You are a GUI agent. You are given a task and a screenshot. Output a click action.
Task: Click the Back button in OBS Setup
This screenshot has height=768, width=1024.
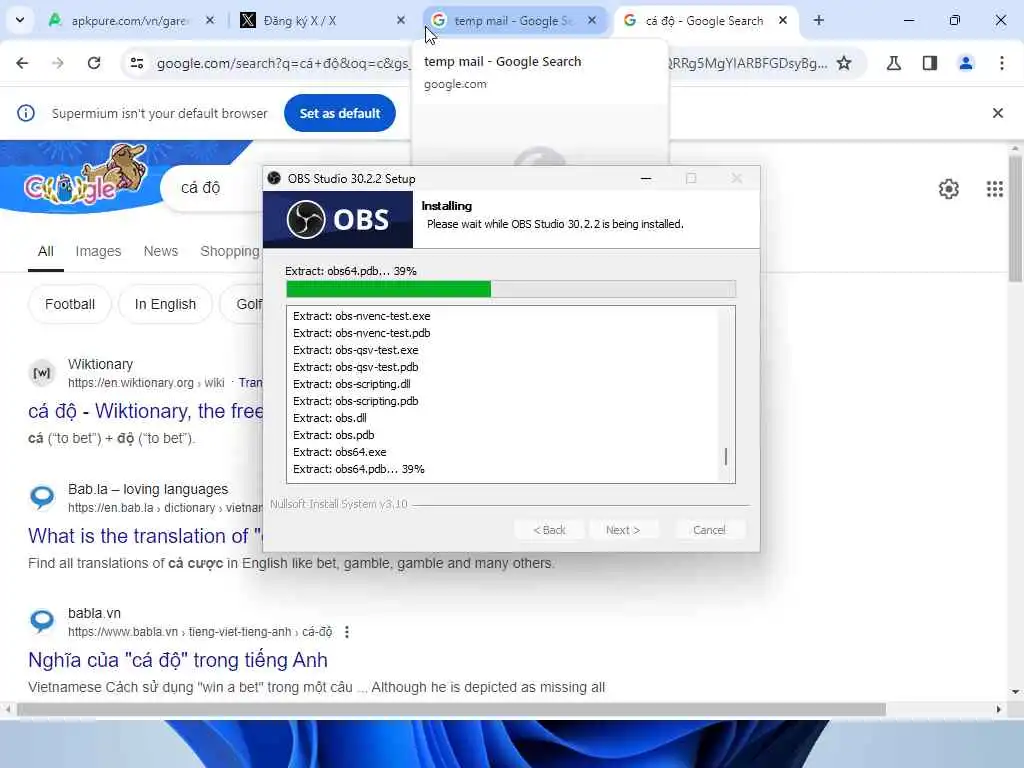[549, 530]
